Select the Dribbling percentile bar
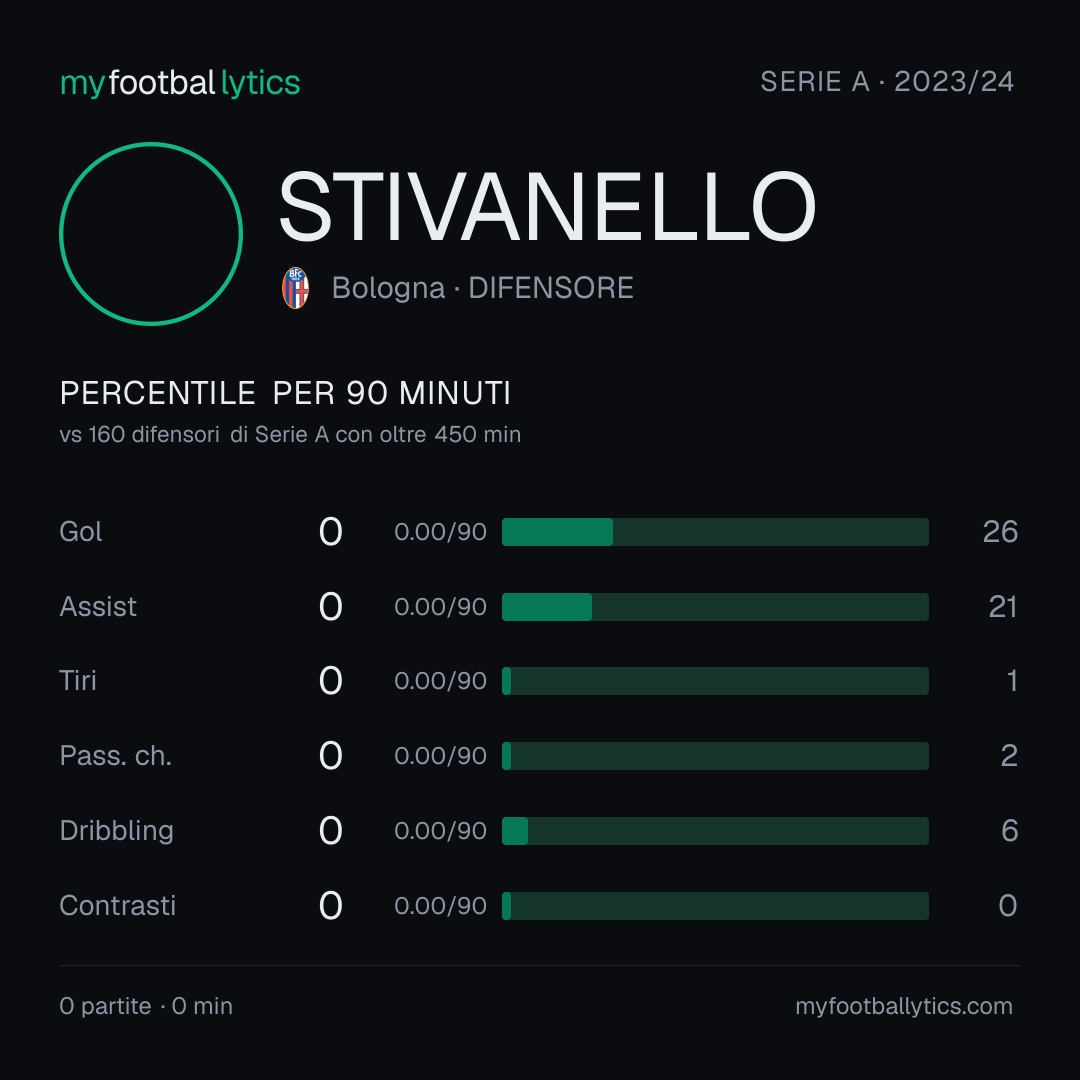The width and height of the screenshot is (1080, 1080). (x=715, y=831)
